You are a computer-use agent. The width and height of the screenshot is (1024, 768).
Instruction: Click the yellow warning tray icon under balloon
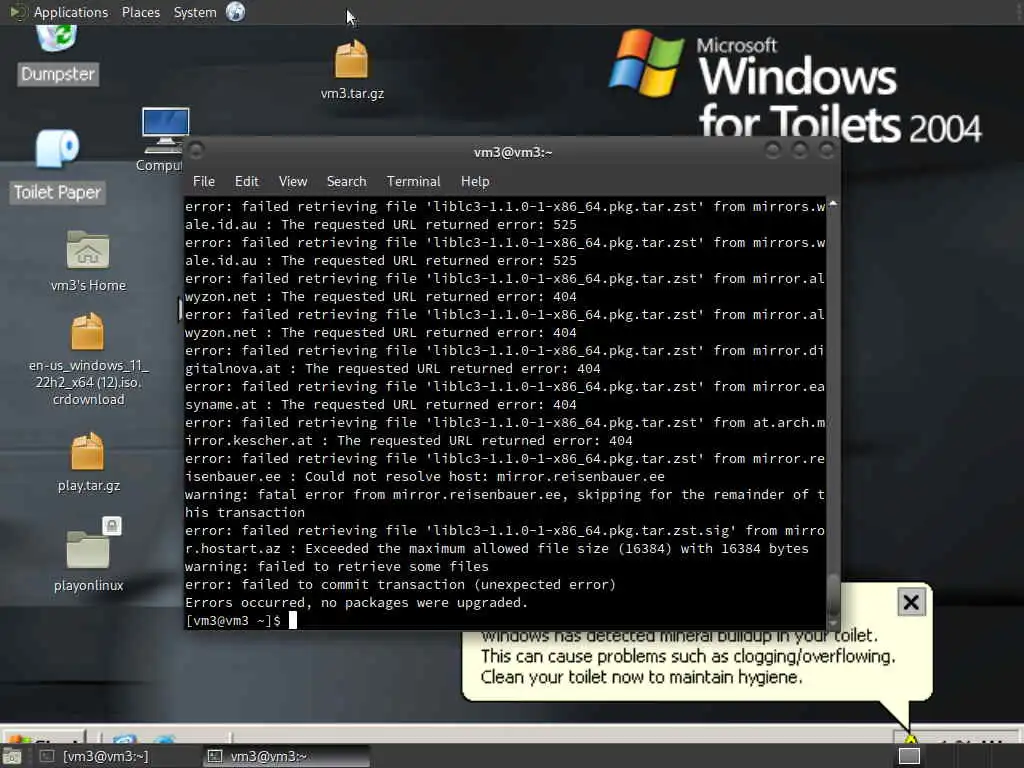(x=910, y=740)
